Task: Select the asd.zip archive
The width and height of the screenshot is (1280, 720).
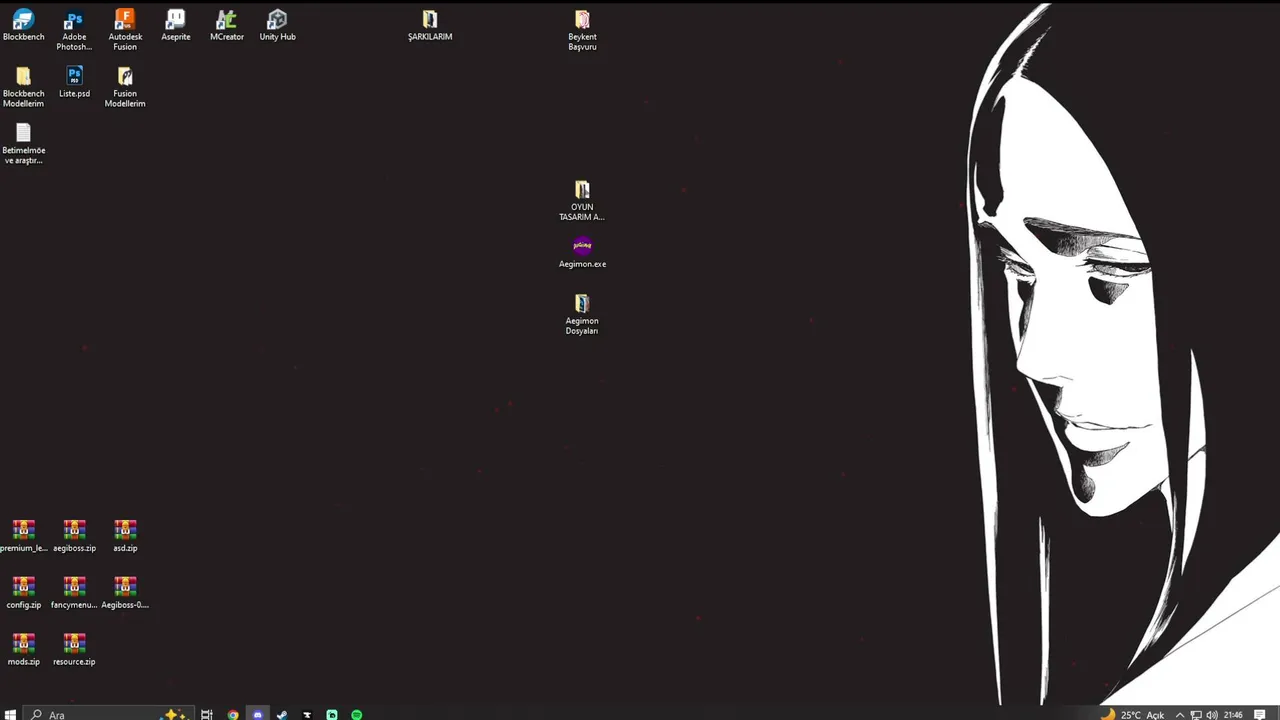Action: (125, 537)
